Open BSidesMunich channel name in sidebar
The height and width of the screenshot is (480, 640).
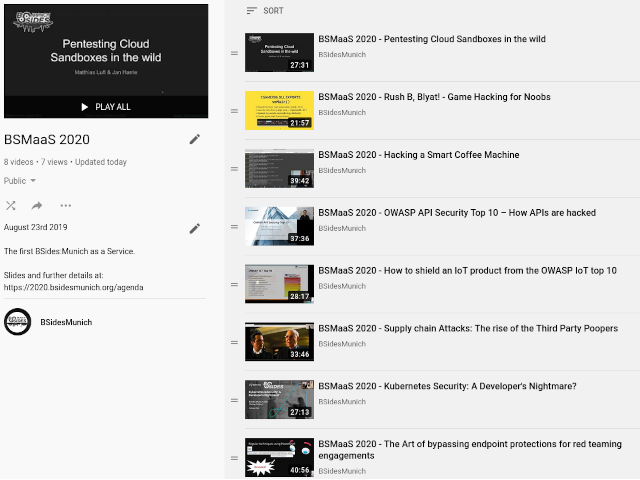pyautogui.click(x=66, y=322)
